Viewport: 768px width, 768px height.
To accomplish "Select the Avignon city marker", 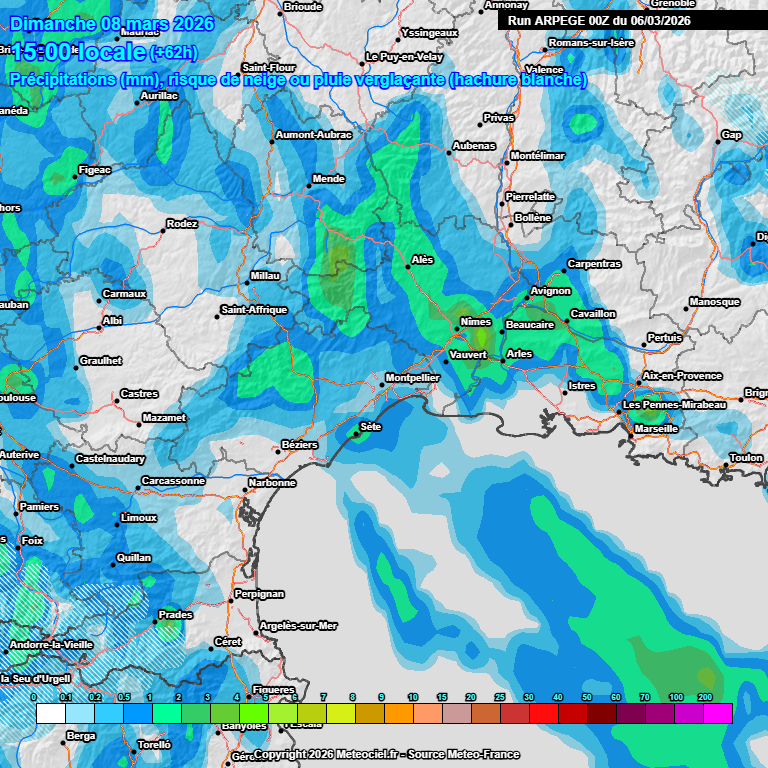I will [528, 298].
